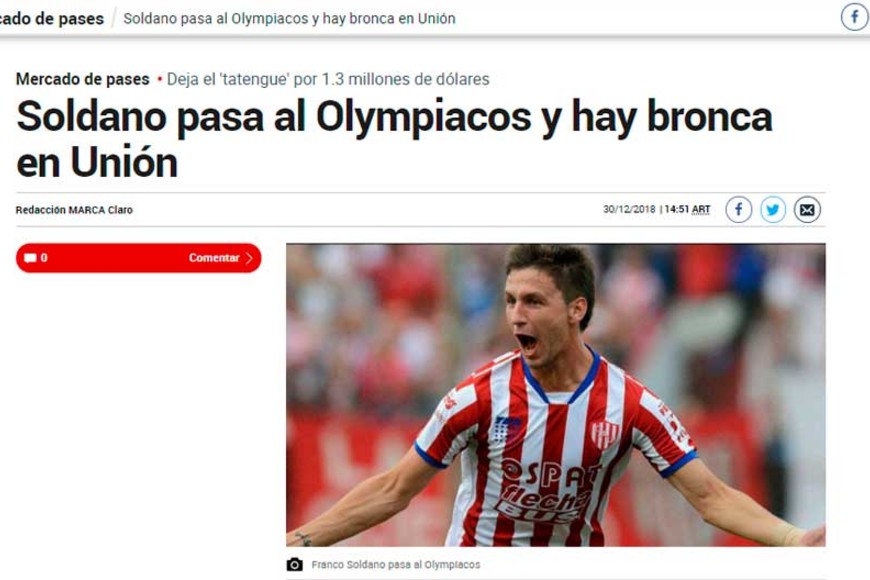Share article via Twitter icon
This screenshot has height=580, width=870.
[x=773, y=210]
